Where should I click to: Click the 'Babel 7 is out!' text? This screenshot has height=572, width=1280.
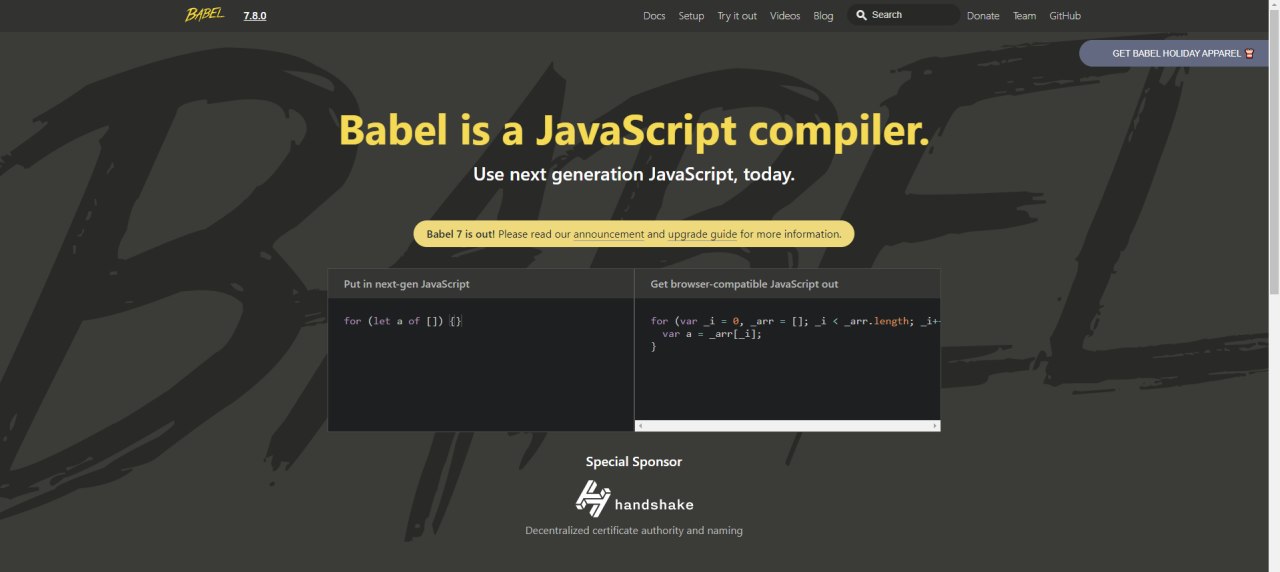(461, 234)
